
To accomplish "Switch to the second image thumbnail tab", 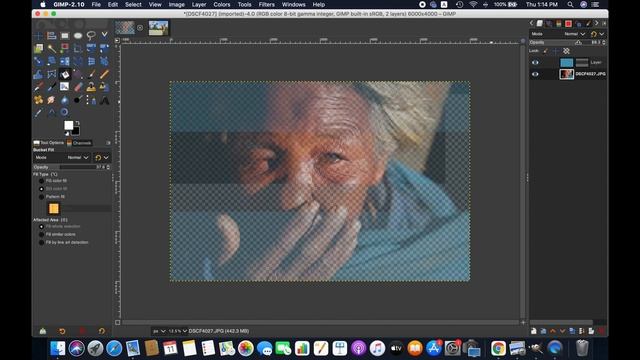I will tap(158, 28).
